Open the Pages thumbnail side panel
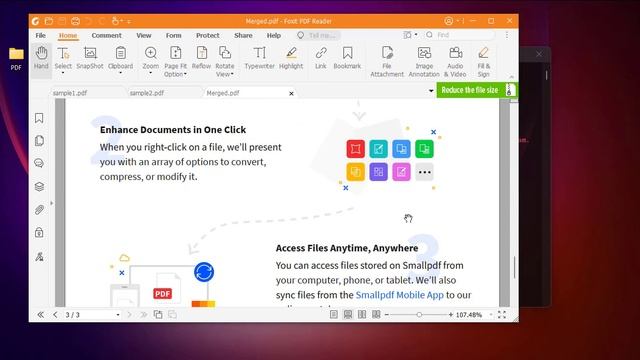The height and width of the screenshot is (360, 640). point(39,141)
